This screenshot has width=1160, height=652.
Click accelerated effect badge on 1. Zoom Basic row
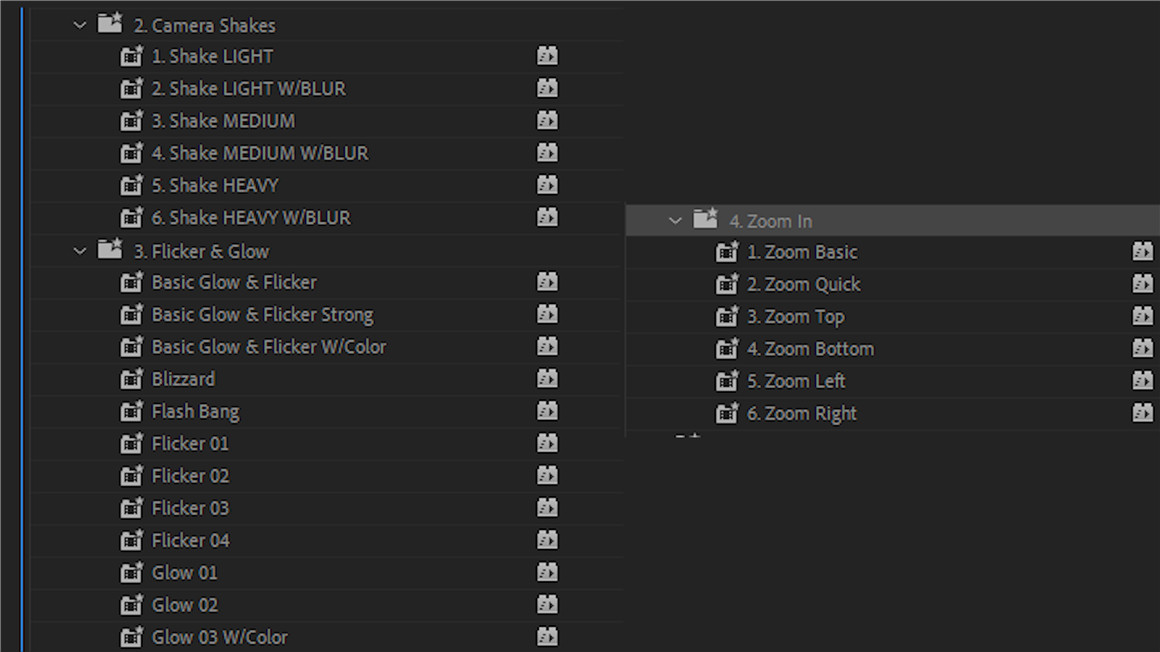pyautogui.click(x=1143, y=252)
